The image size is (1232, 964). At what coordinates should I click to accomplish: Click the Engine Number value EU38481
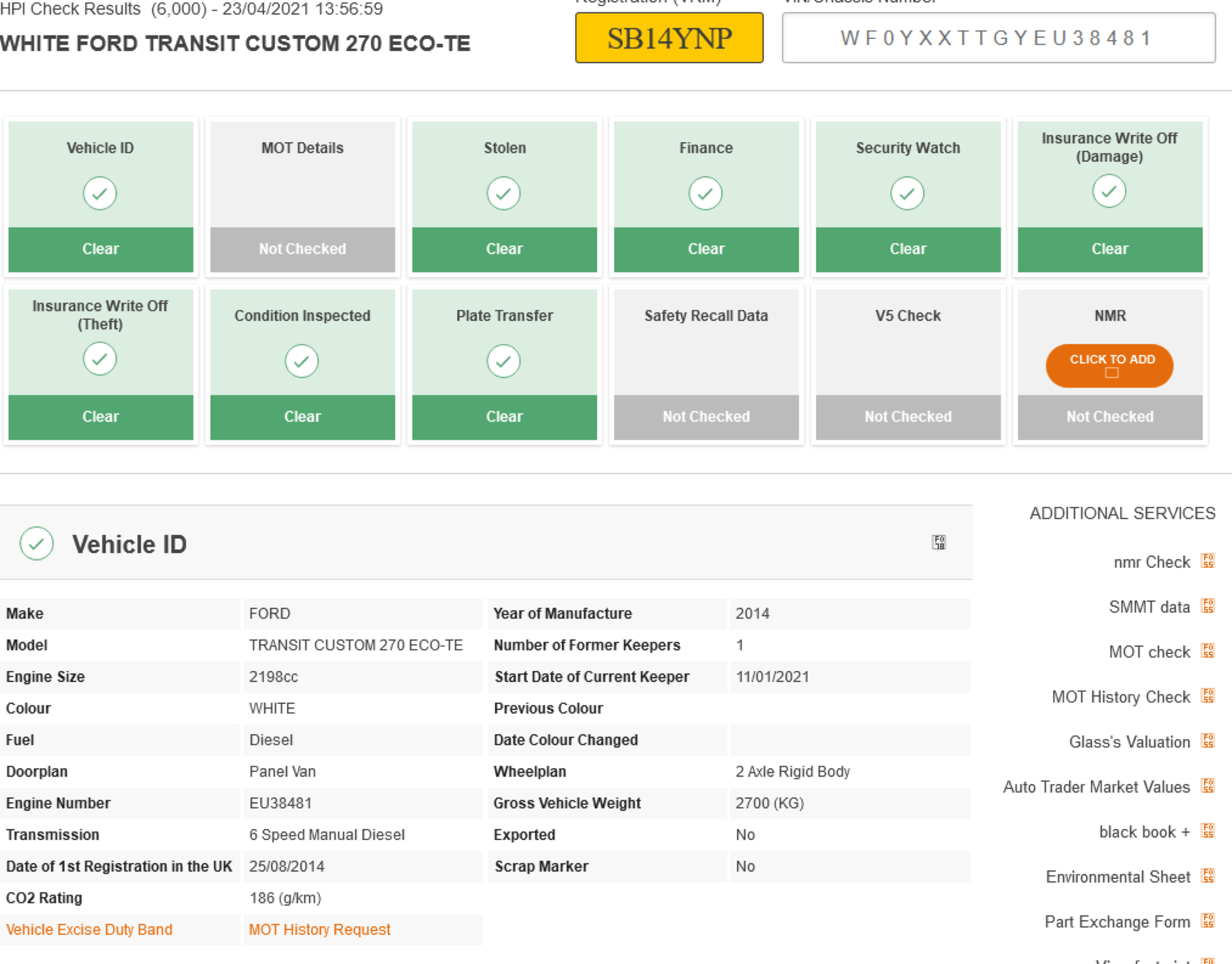(x=280, y=803)
